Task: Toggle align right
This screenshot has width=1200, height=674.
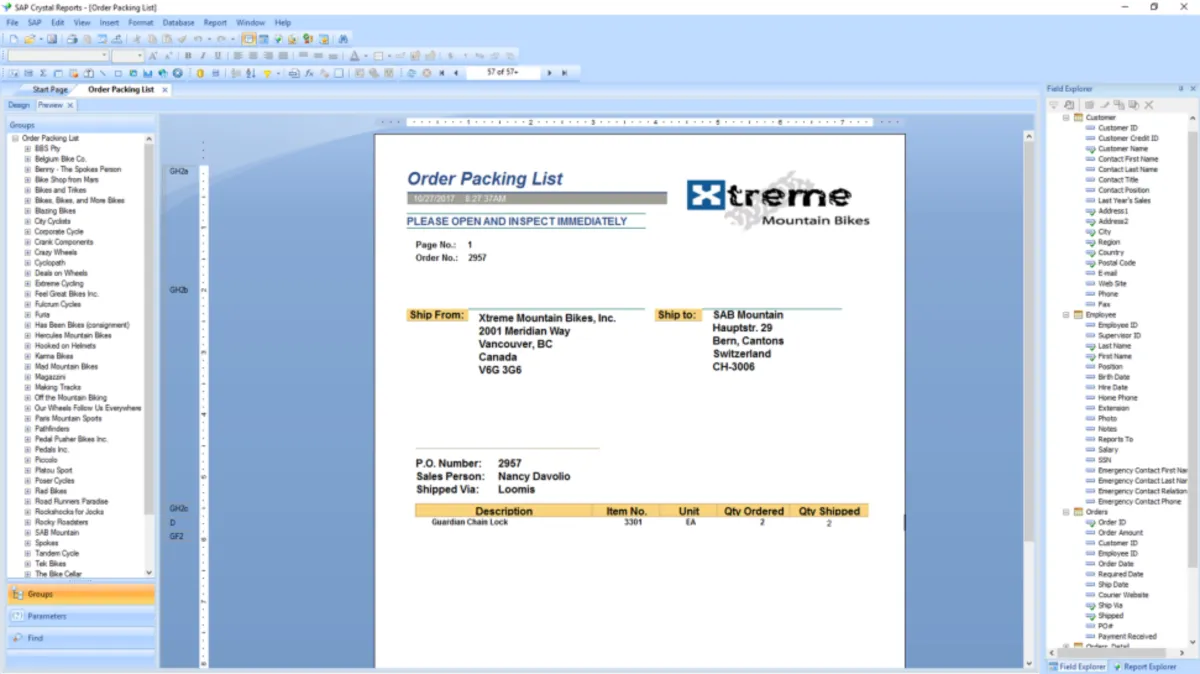Action: (268, 56)
